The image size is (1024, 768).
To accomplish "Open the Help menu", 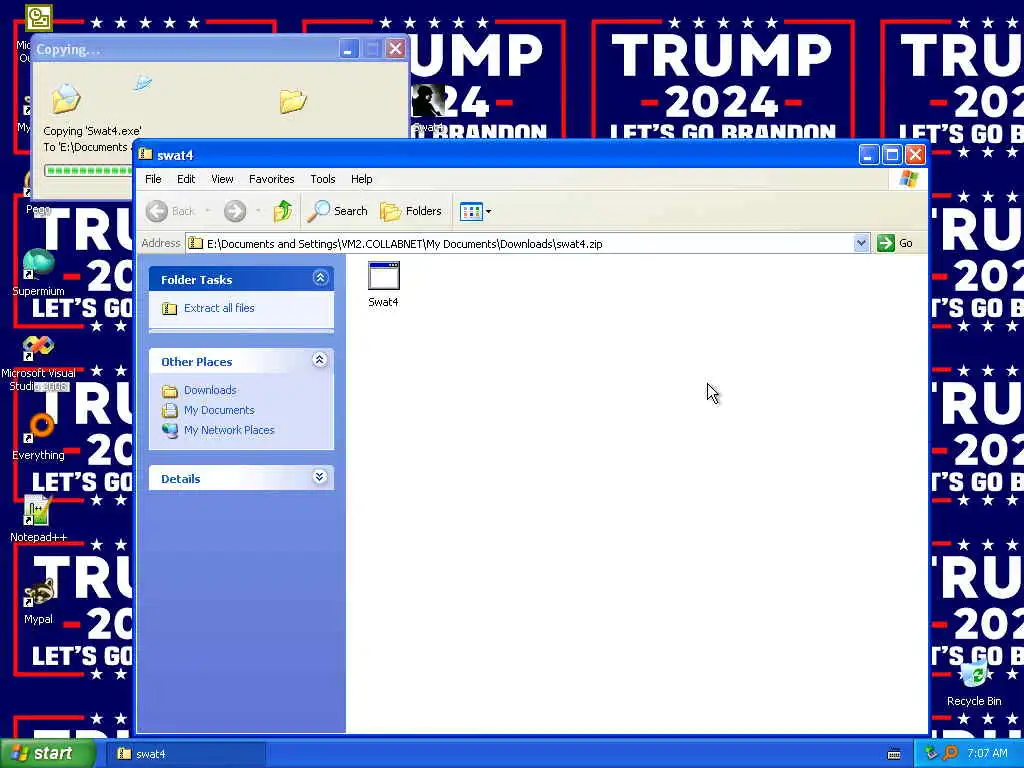I will pyautogui.click(x=361, y=179).
